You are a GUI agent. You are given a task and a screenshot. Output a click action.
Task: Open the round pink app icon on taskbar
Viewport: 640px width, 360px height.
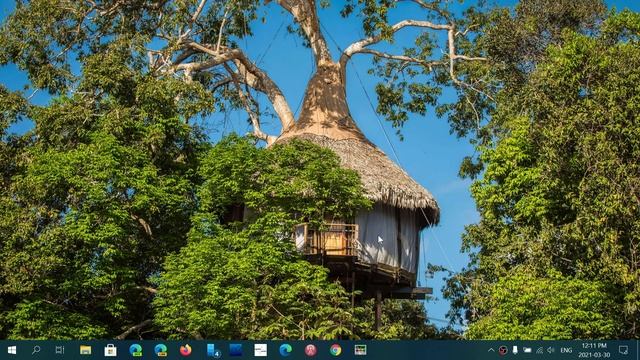(311, 350)
